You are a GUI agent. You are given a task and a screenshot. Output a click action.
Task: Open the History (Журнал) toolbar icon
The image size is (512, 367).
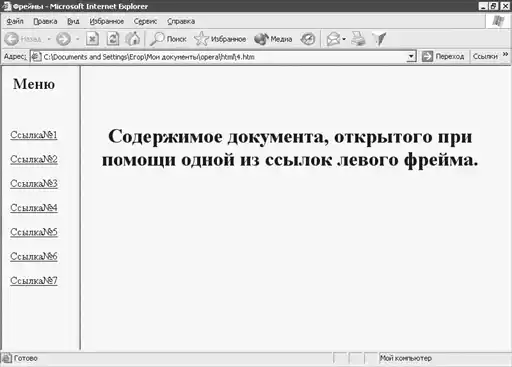307,39
